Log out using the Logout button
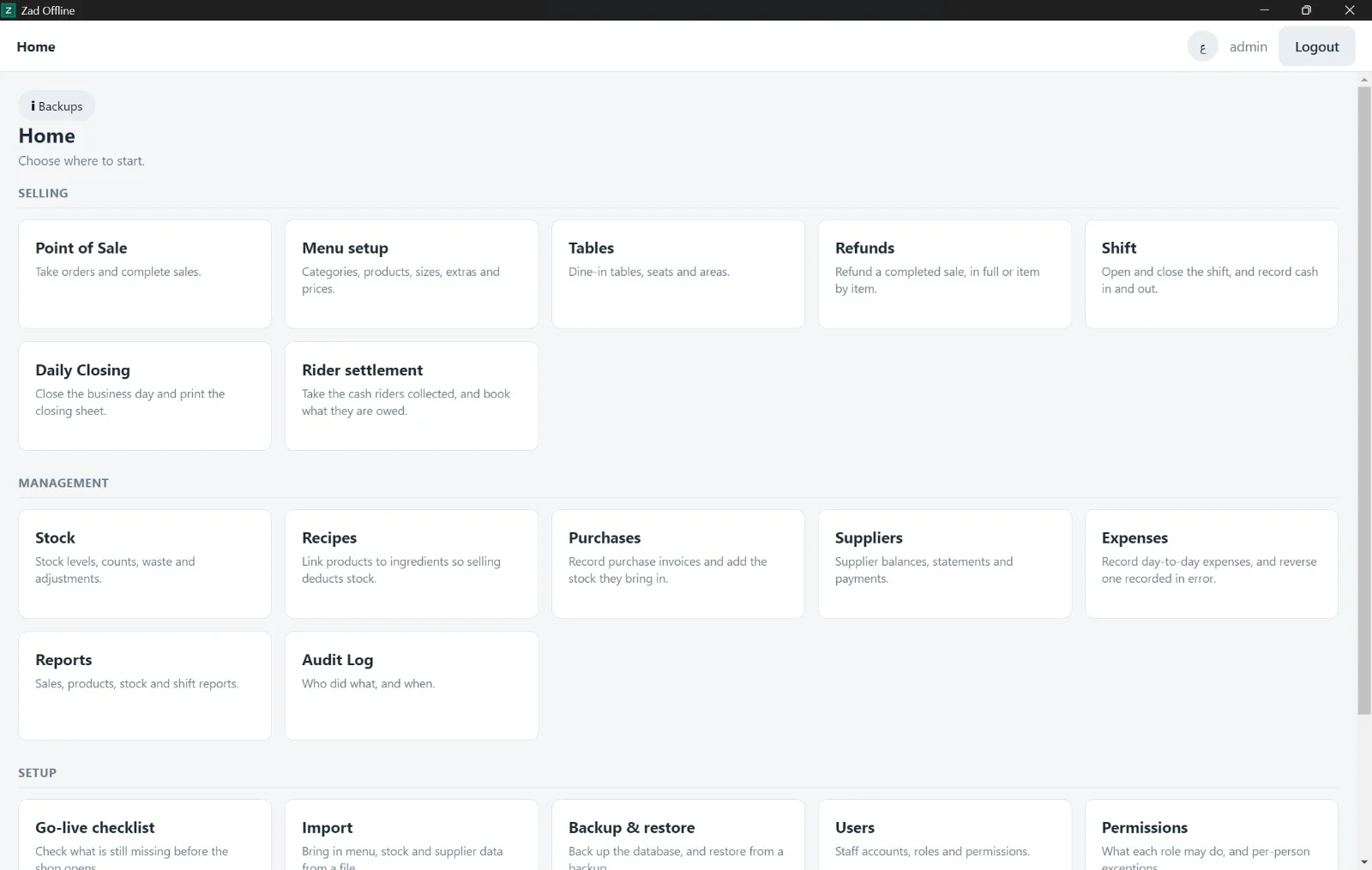Image resolution: width=1372 pixels, height=870 pixels. pyautogui.click(x=1316, y=46)
